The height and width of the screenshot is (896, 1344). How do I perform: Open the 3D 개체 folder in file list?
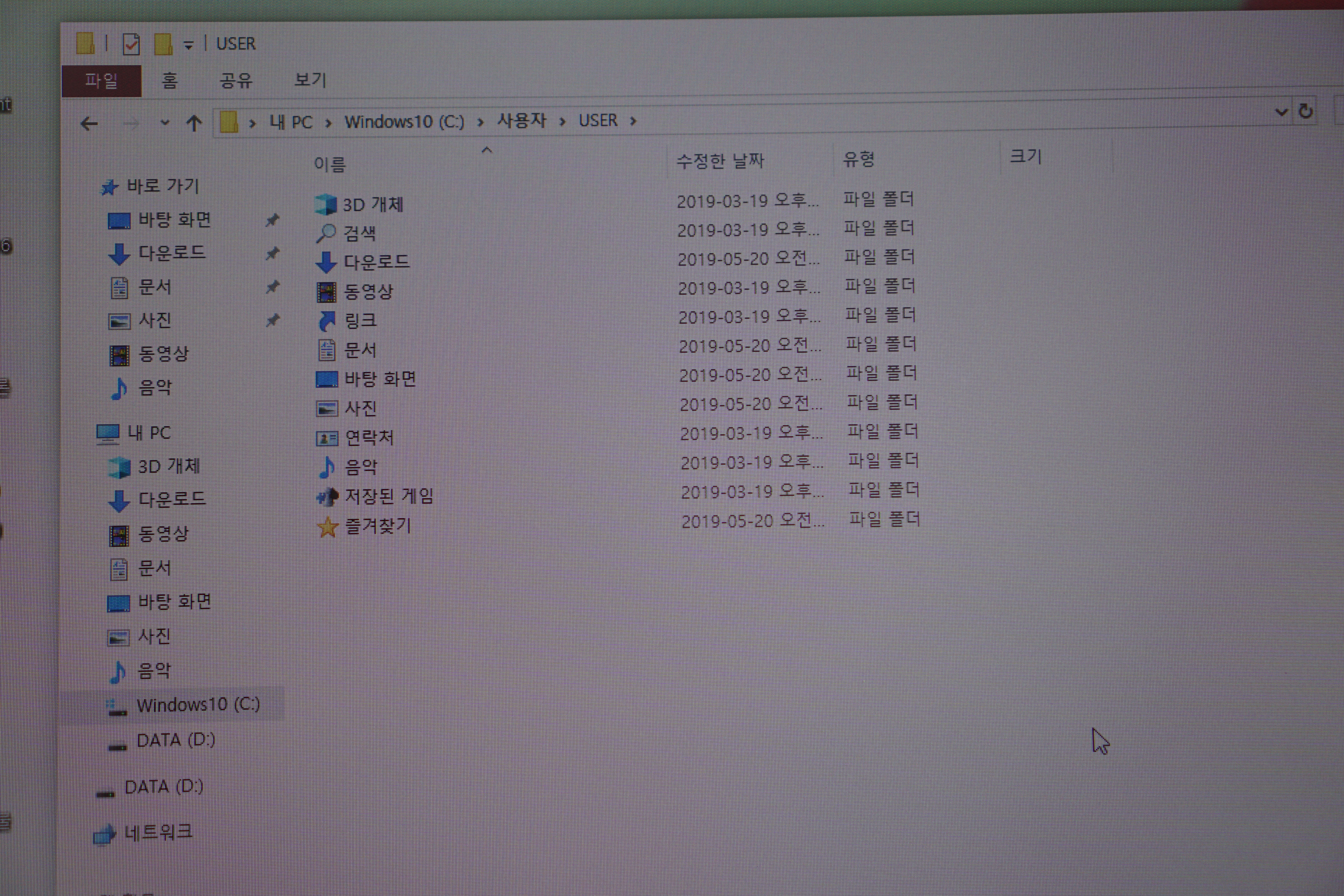pyautogui.click(x=373, y=205)
